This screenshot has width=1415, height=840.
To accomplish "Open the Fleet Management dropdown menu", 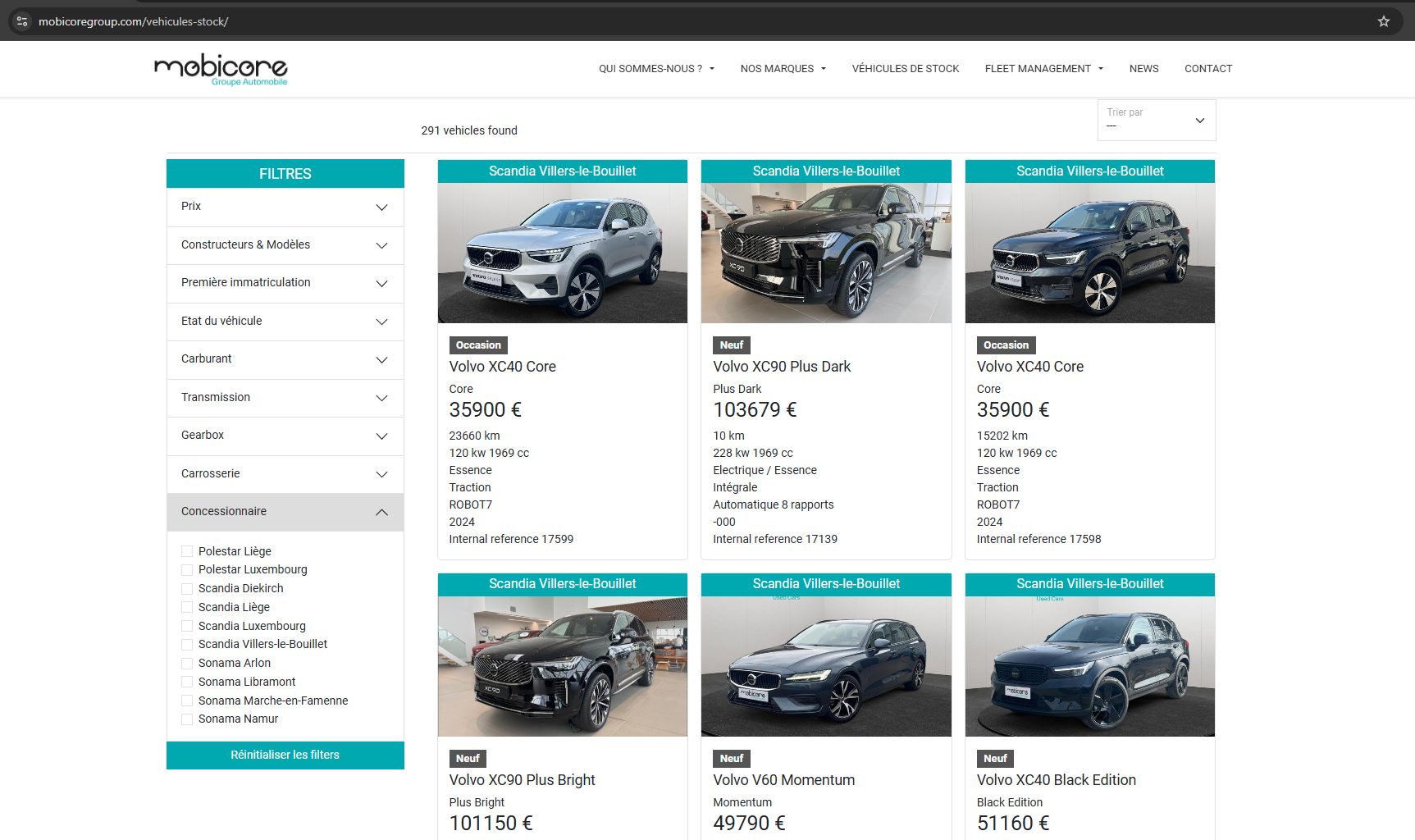I will point(1043,69).
